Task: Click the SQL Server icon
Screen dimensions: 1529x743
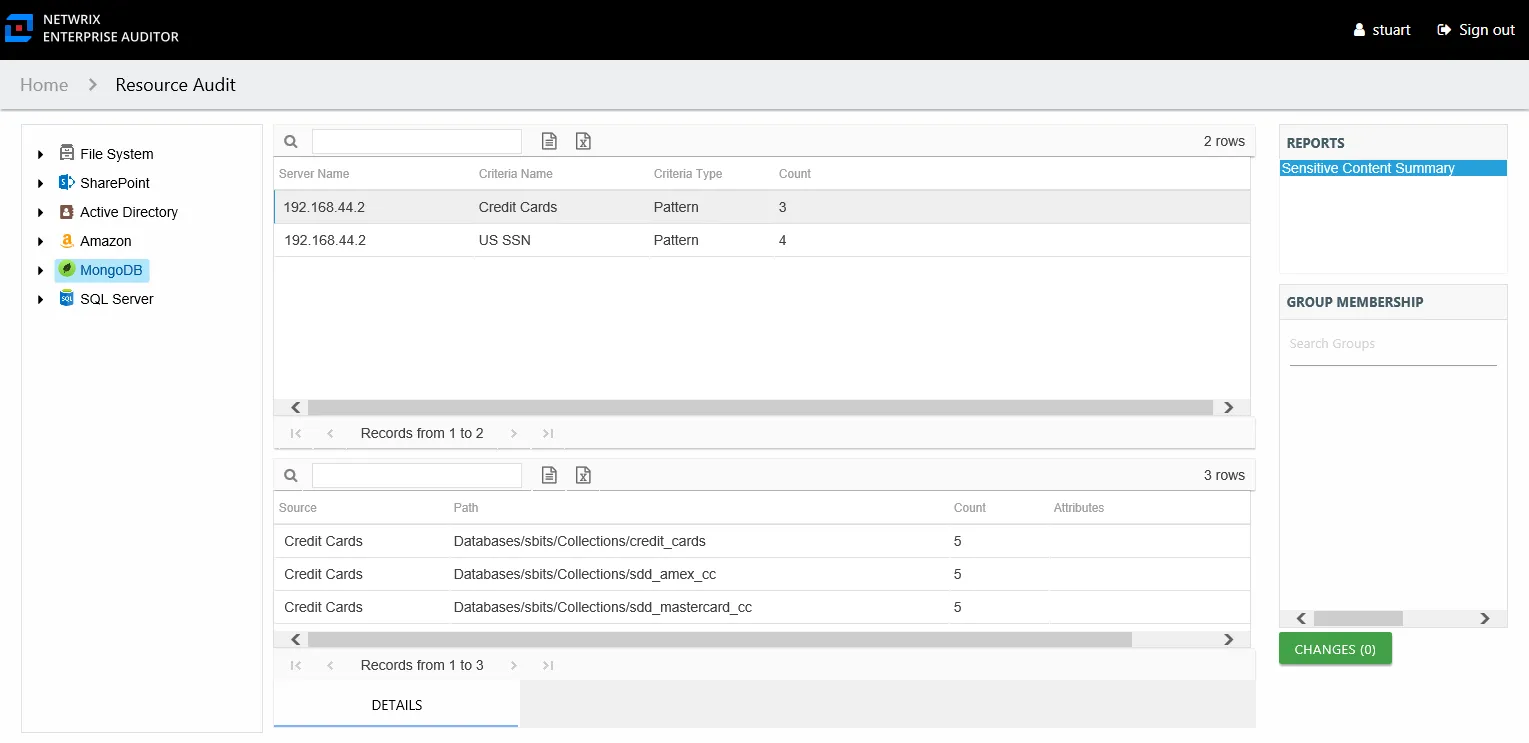Action: click(x=67, y=298)
